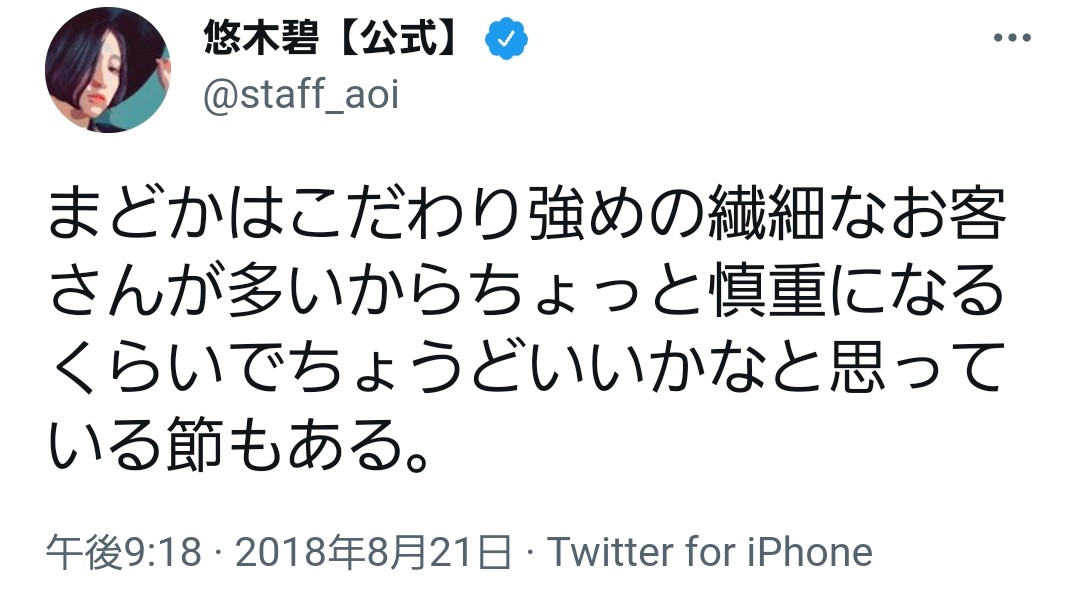Open 悠木碧's circular profile avatar

107,69
